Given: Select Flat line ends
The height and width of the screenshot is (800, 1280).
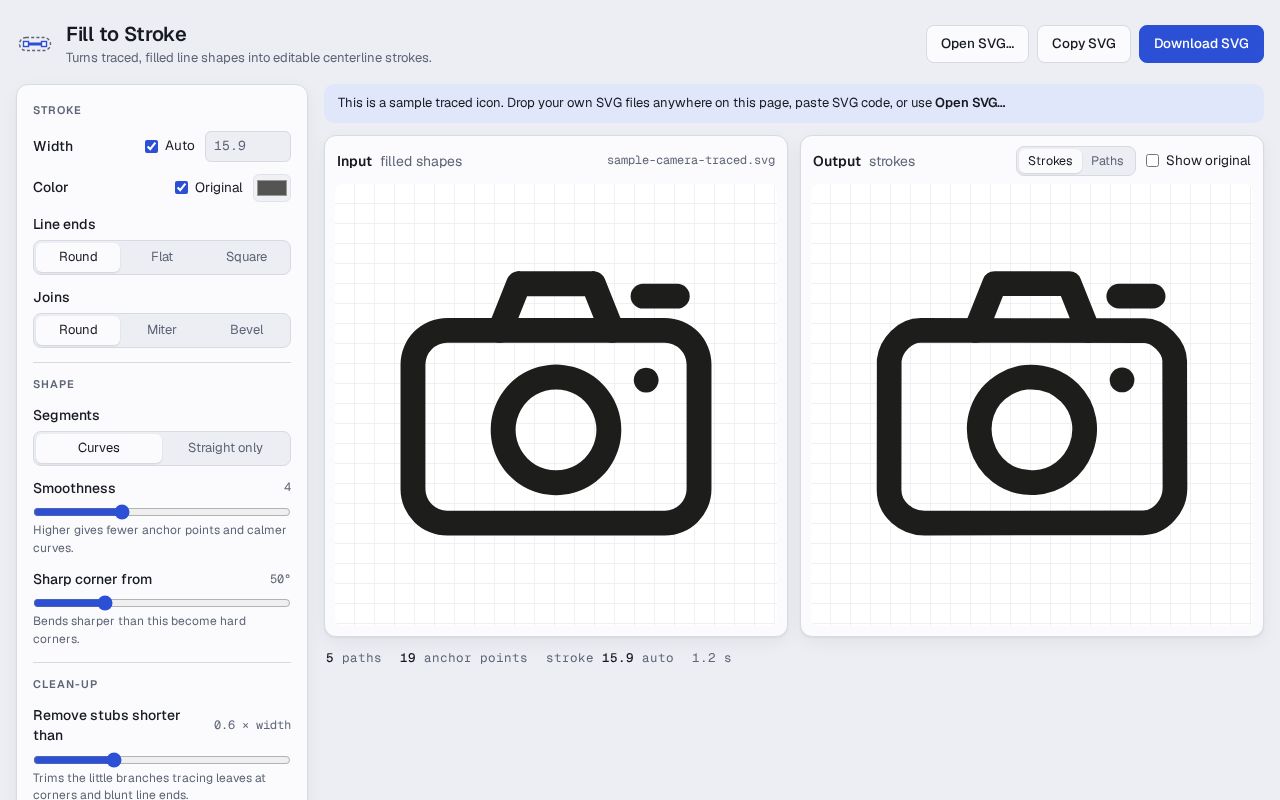Looking at the screenshot, I should point(162,257).
